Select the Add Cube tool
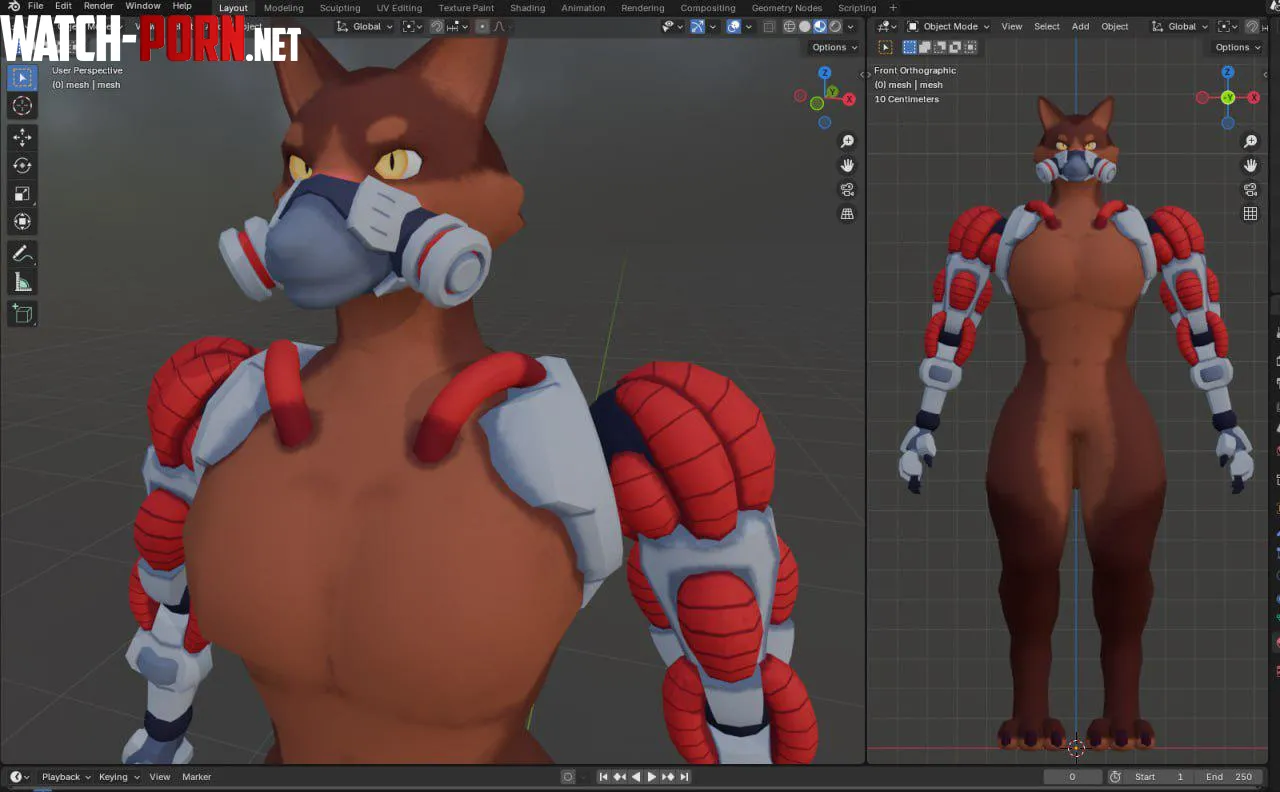The height and width of the screenshot is (792, 1280). [22, 314]
